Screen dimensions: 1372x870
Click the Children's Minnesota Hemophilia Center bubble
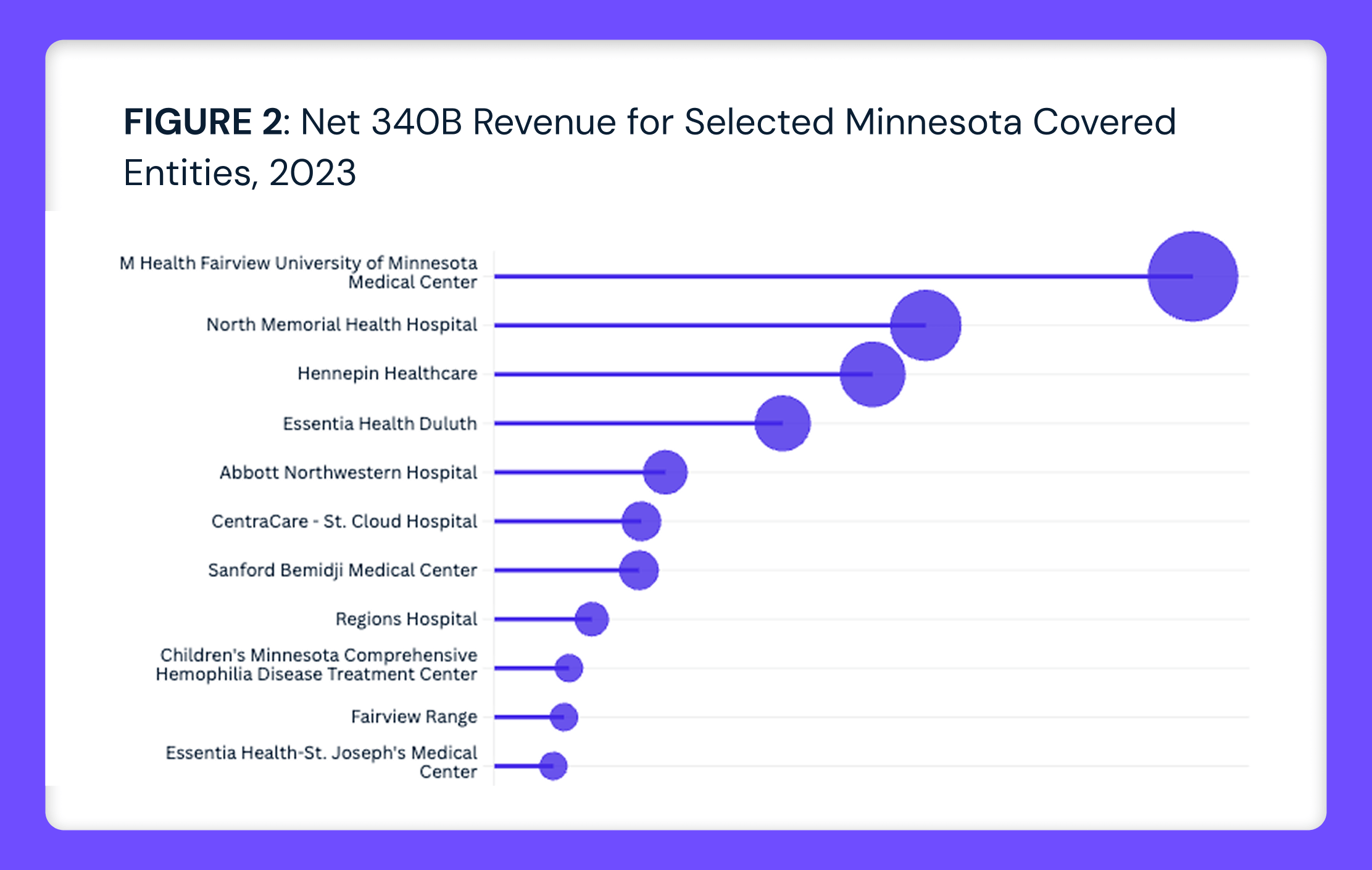click(568, 668)
